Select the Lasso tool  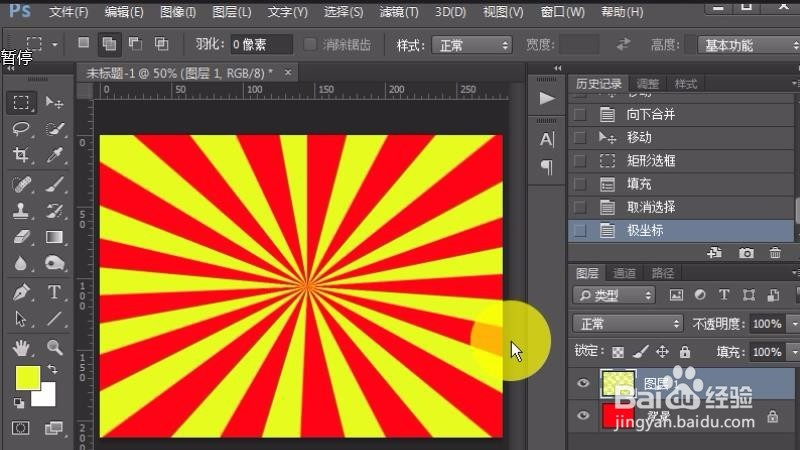click(21, 129)
